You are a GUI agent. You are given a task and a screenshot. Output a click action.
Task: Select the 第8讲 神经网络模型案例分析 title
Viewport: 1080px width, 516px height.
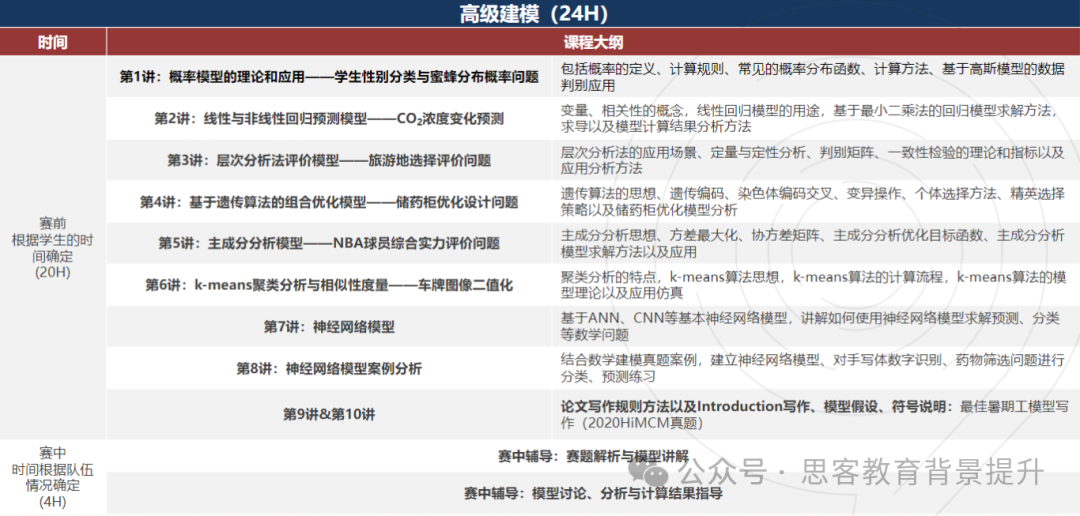click(x=329, y=369)
